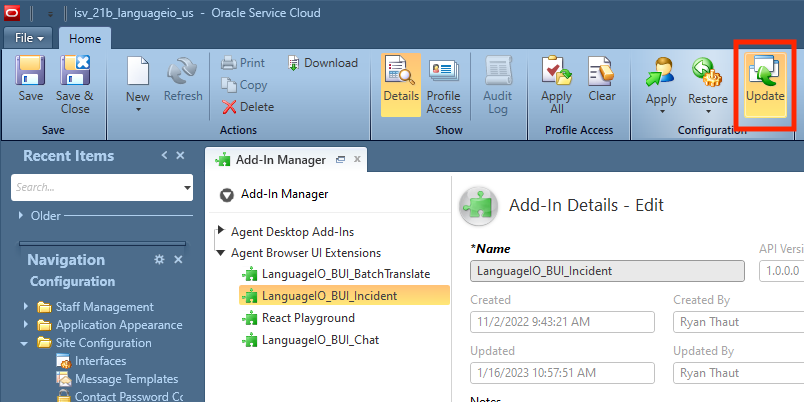This screenshot has height=402, width=804.
Task: Expand the Staff Management folder
Action: click(26, 307)
